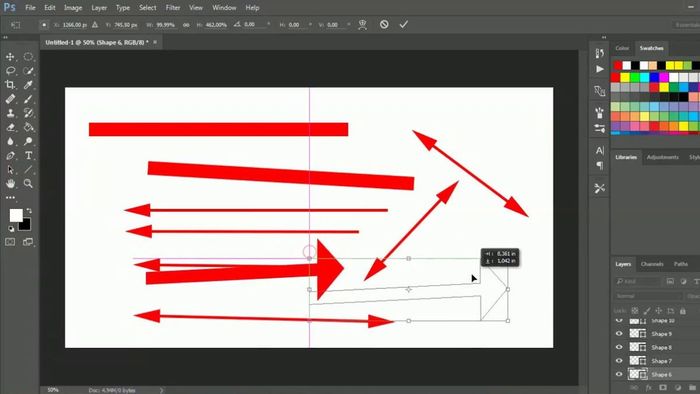Select the Hand tool
This screenshot has height=394, width=700.
(10, 183)
